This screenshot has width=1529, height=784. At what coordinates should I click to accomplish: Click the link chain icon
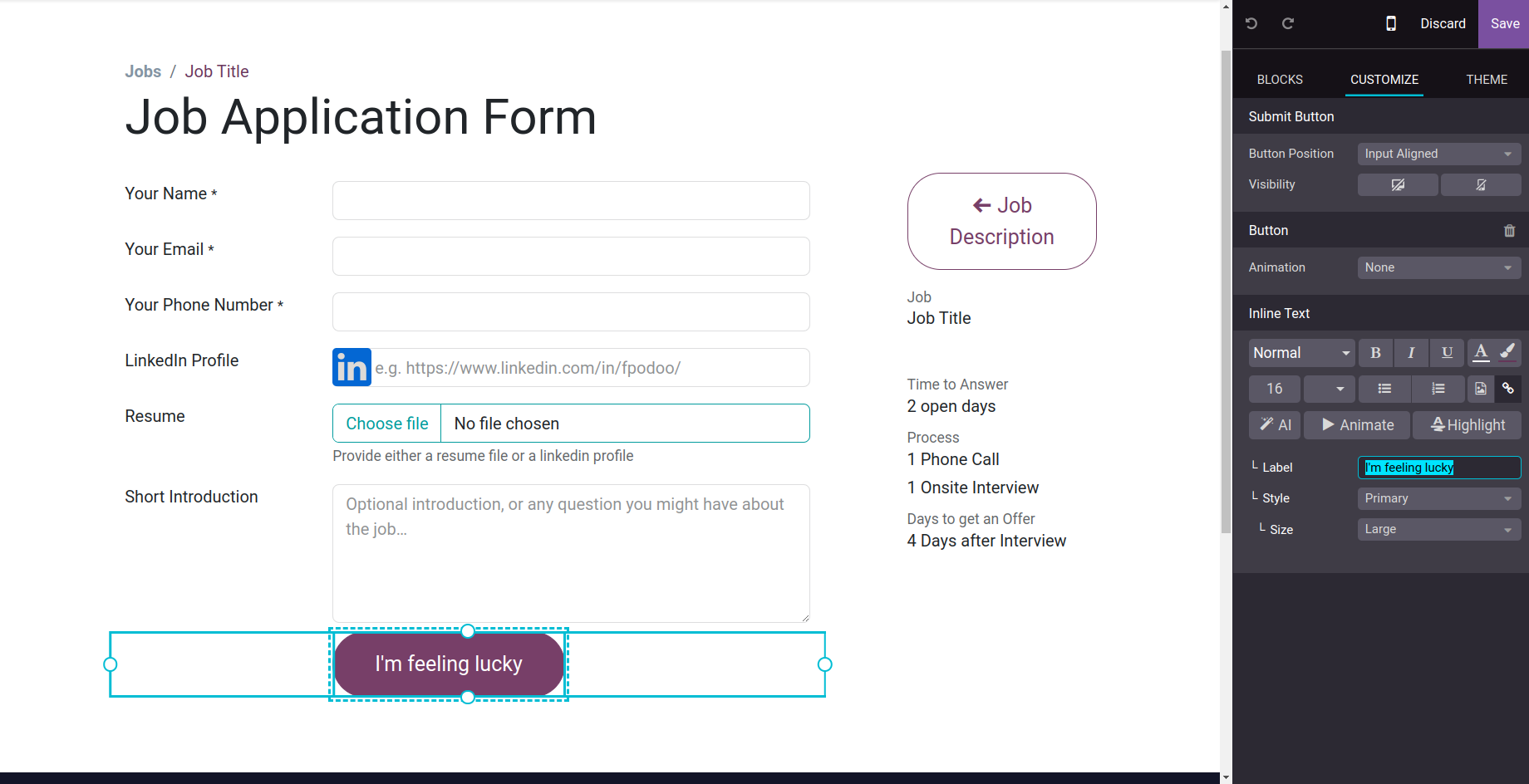[1508, 389]
